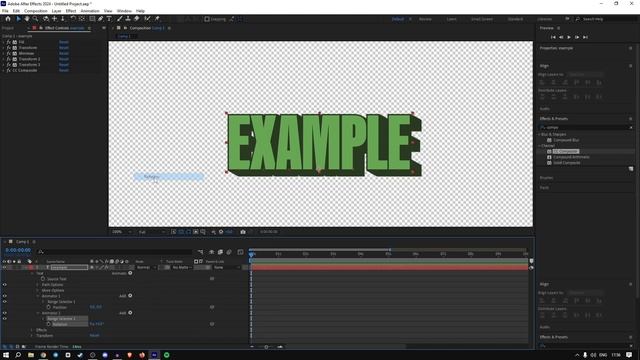640x360 pixels.
Task: Select the Eraser tool
Action: coord(136,19)
